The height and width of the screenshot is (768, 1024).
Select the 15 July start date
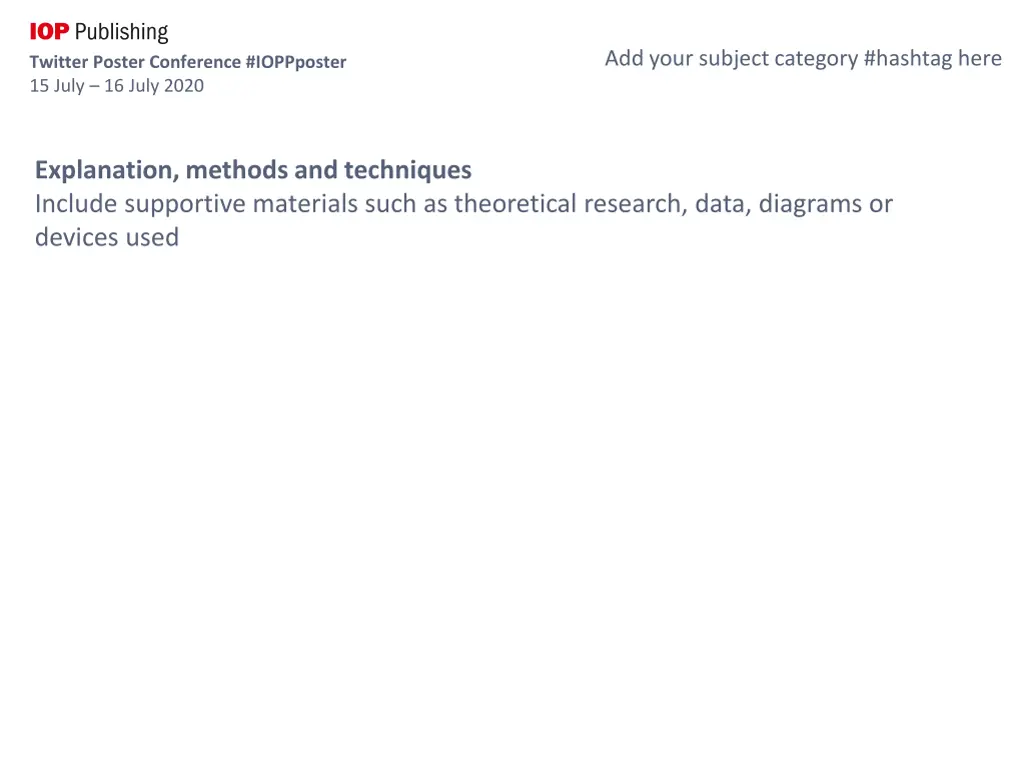pos(57,86)
